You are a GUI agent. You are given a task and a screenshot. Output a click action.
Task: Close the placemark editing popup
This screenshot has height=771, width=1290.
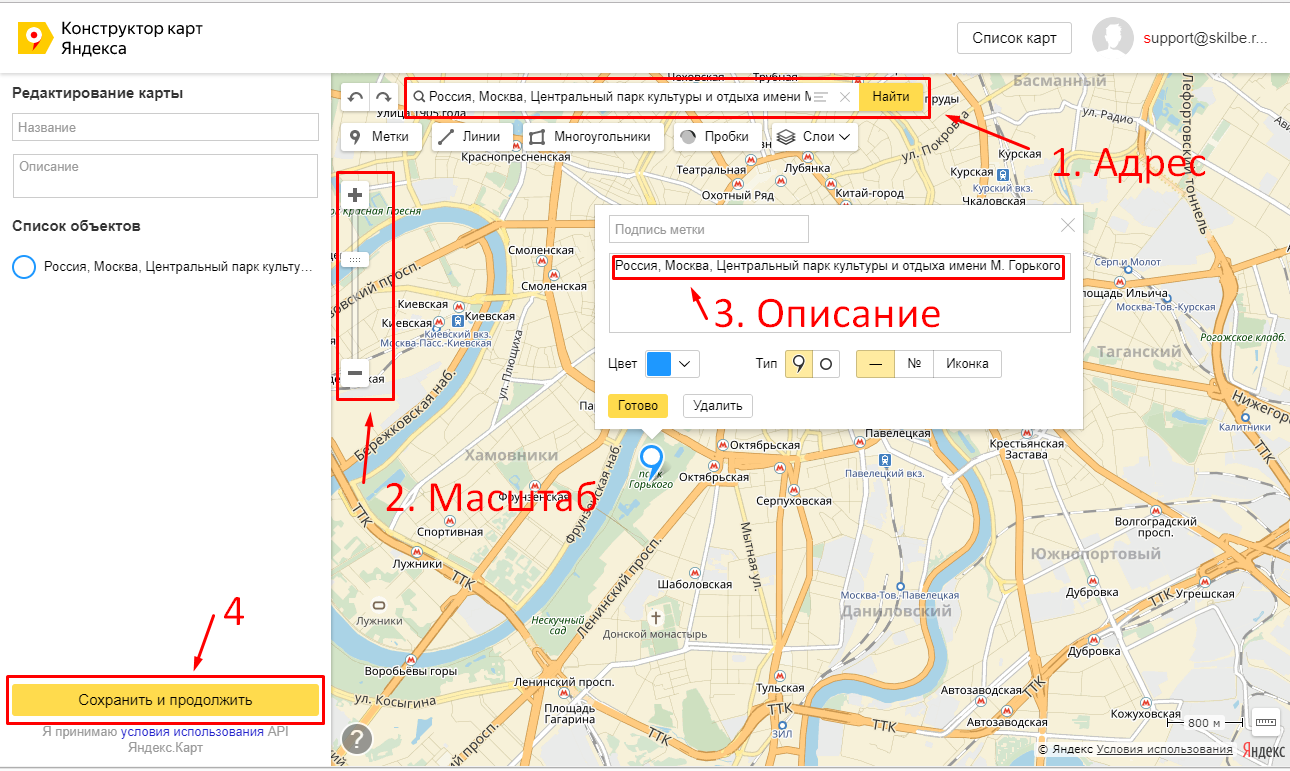1068,225
